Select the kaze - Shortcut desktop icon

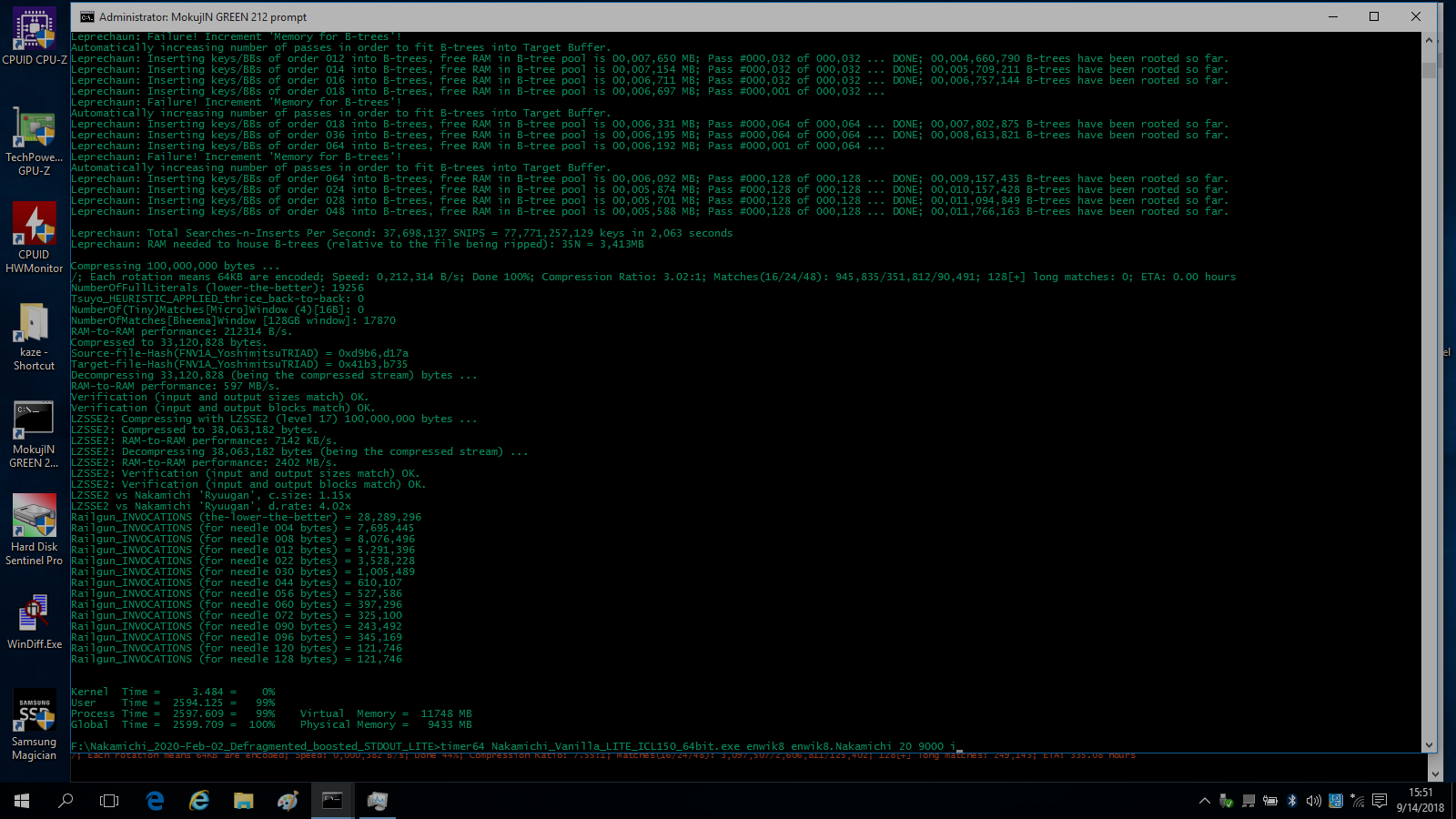click(x=35, y=335)
